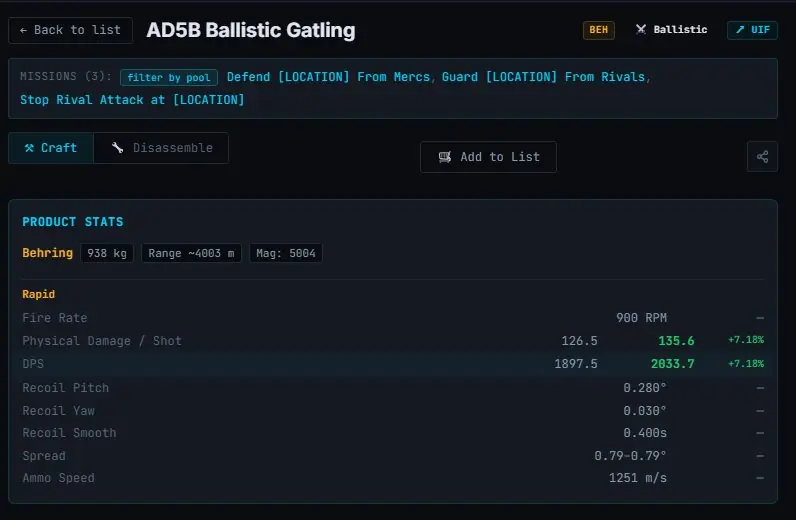Go back via Back to list button
Viewport: 796px width, 520px height.
(71, 30)
